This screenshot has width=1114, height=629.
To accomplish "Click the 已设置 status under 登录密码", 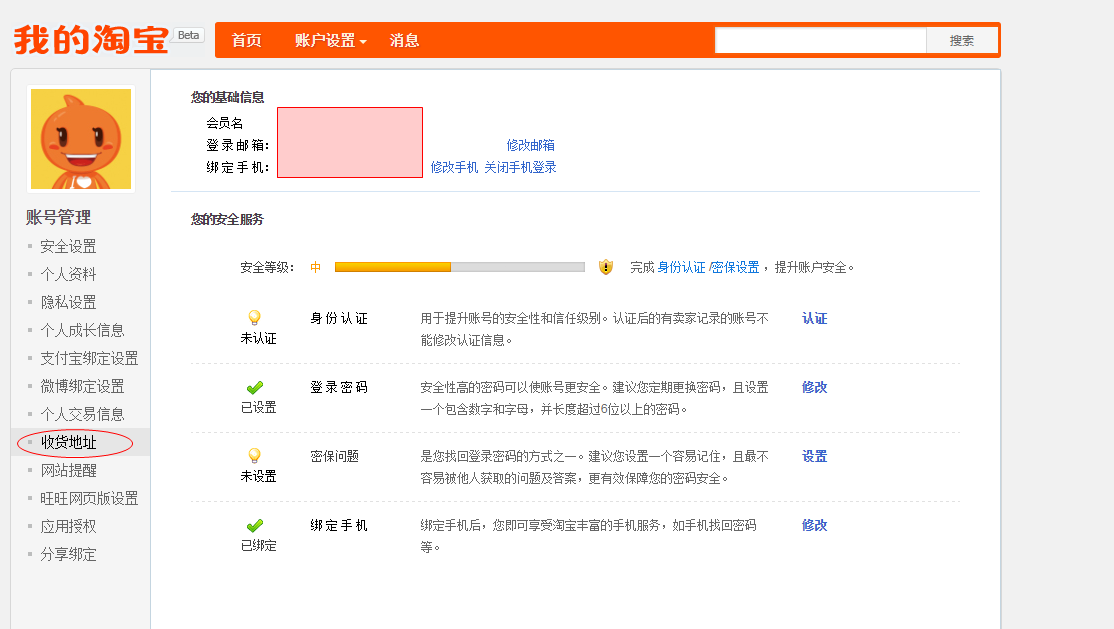I will point(258,407).
